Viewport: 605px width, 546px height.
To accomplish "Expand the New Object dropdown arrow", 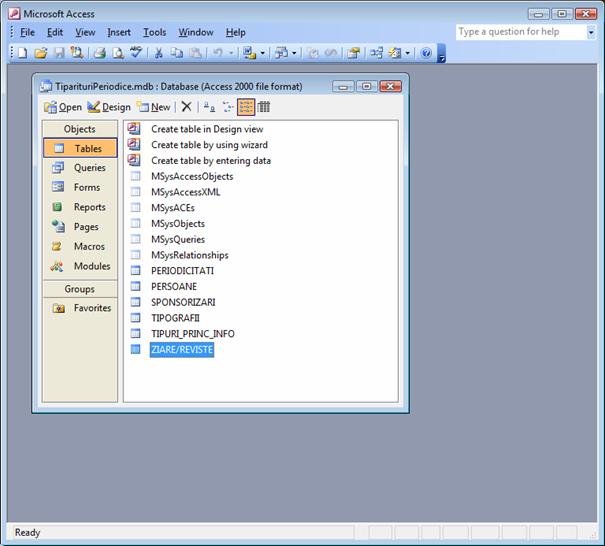I will click(408, 52).
